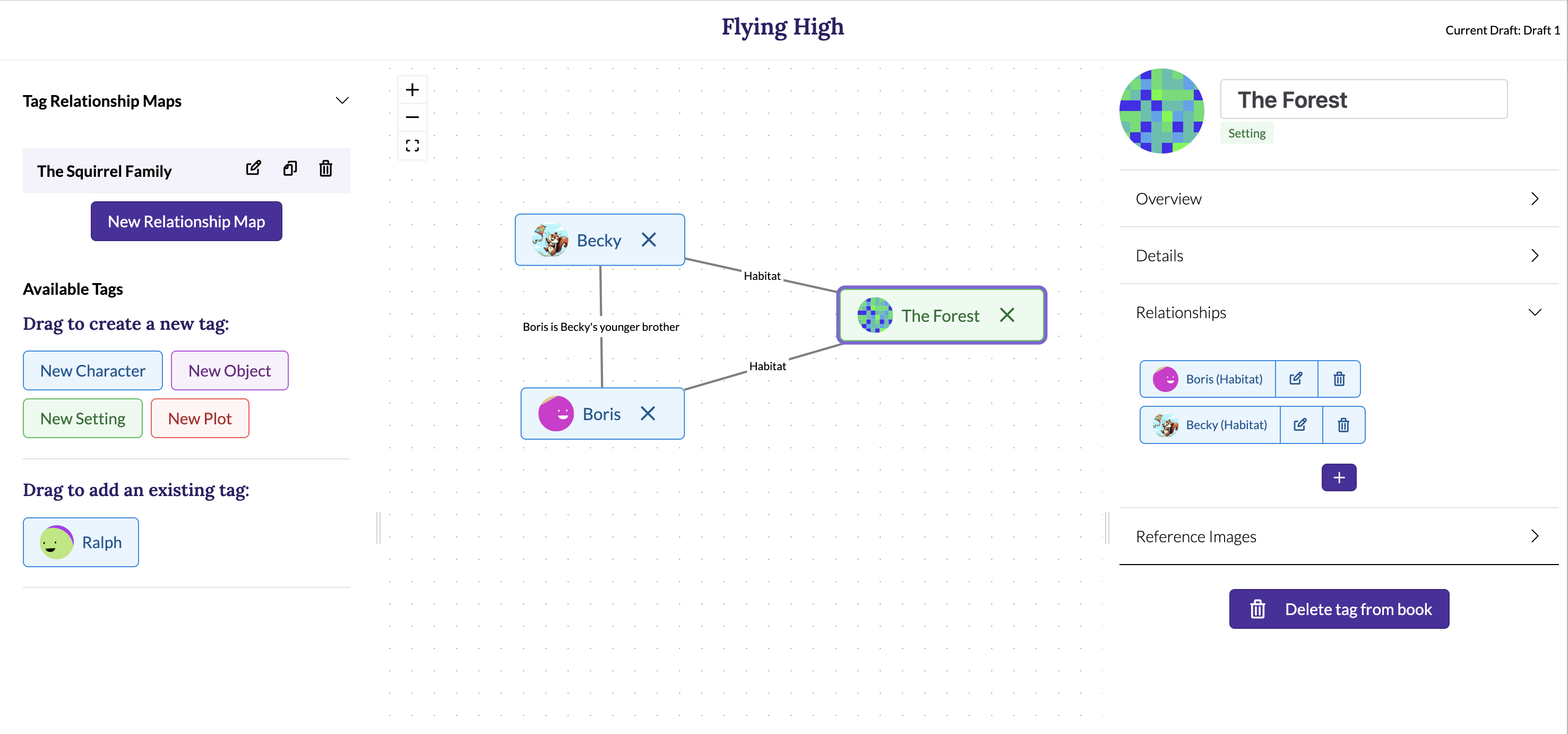This screenshot has width=1568, height=734.
Task: Click the add relationship button
Action: click(x=1339, y=477)
